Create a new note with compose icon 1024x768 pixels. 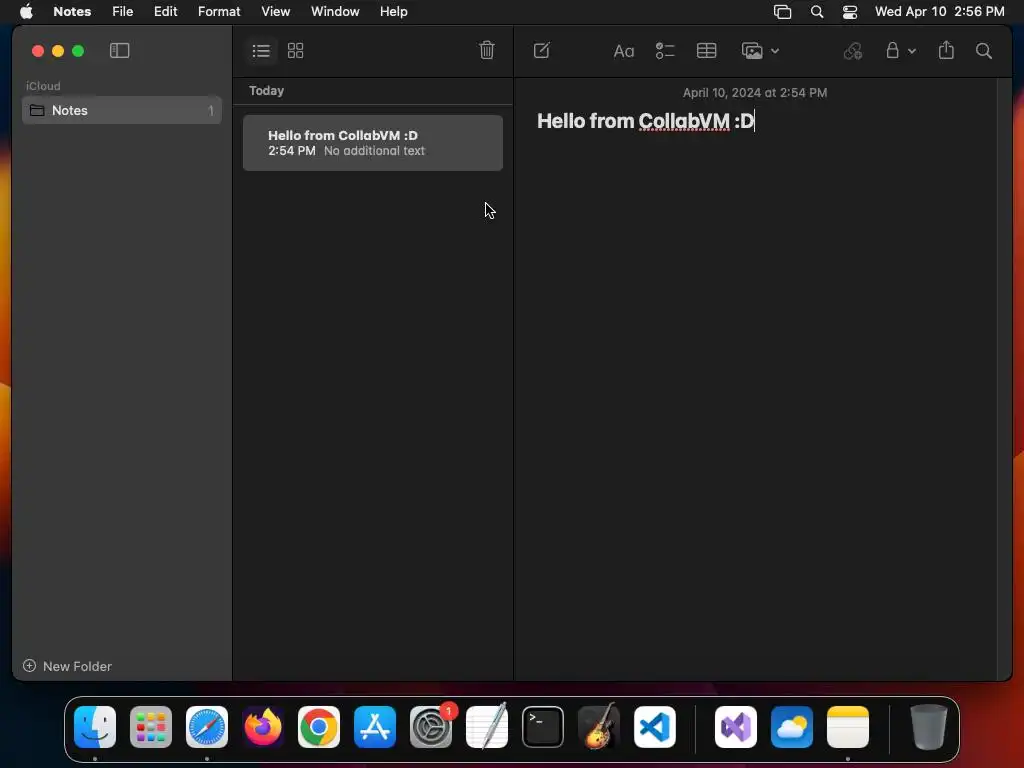(541, 50)
